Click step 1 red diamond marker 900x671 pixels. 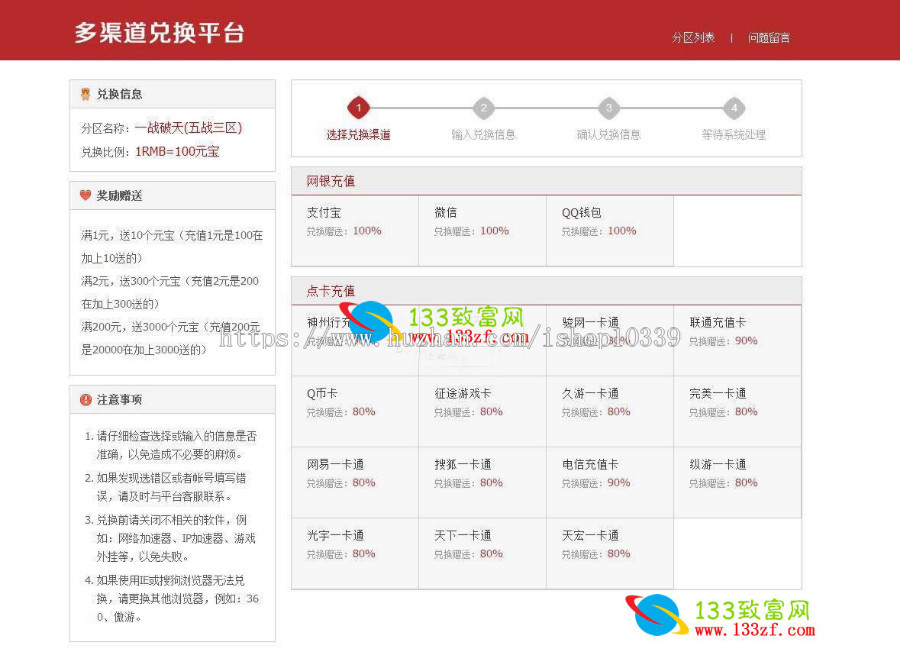(x=358, y=107)
